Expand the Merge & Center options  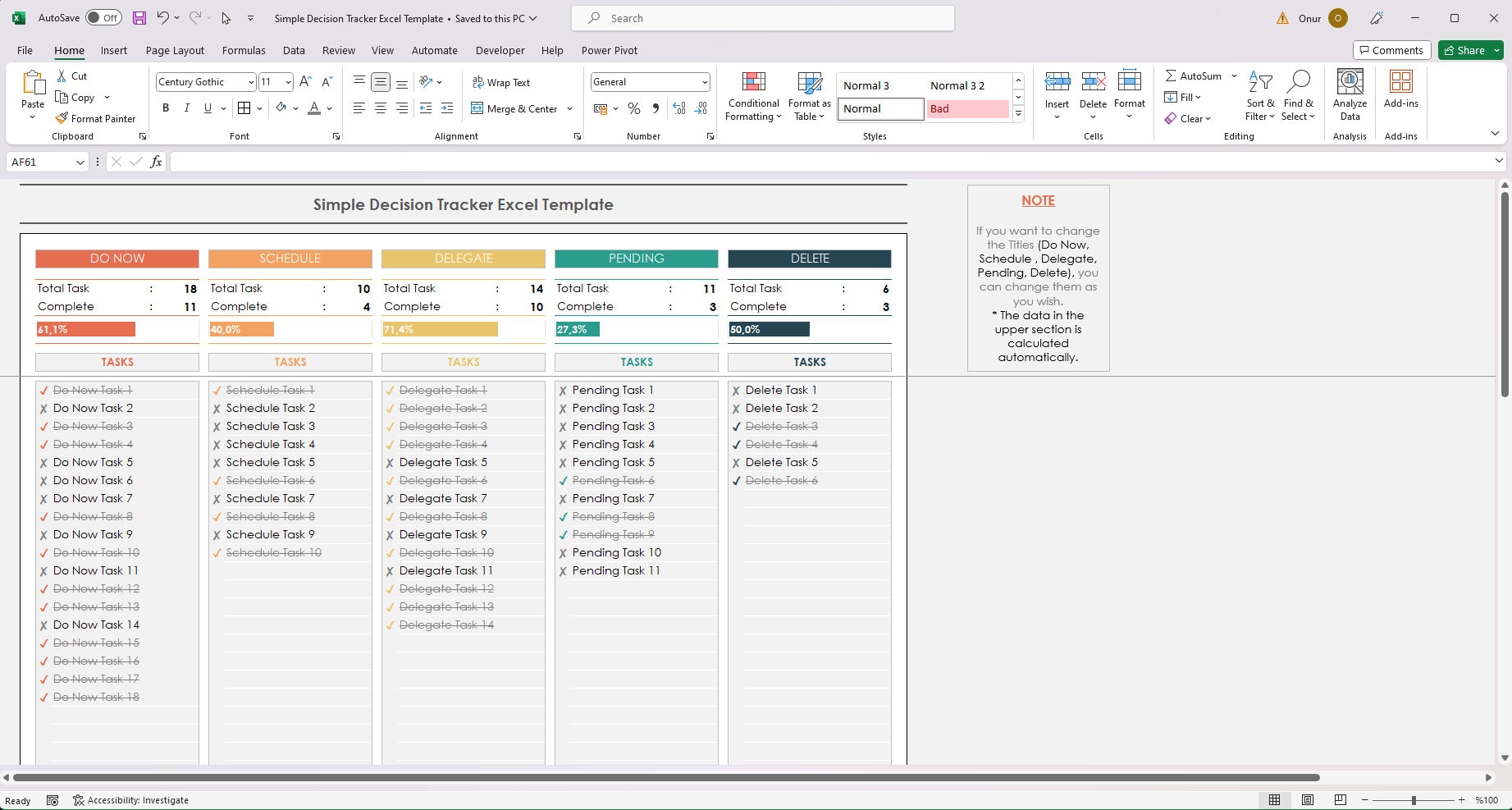point(569,108)
